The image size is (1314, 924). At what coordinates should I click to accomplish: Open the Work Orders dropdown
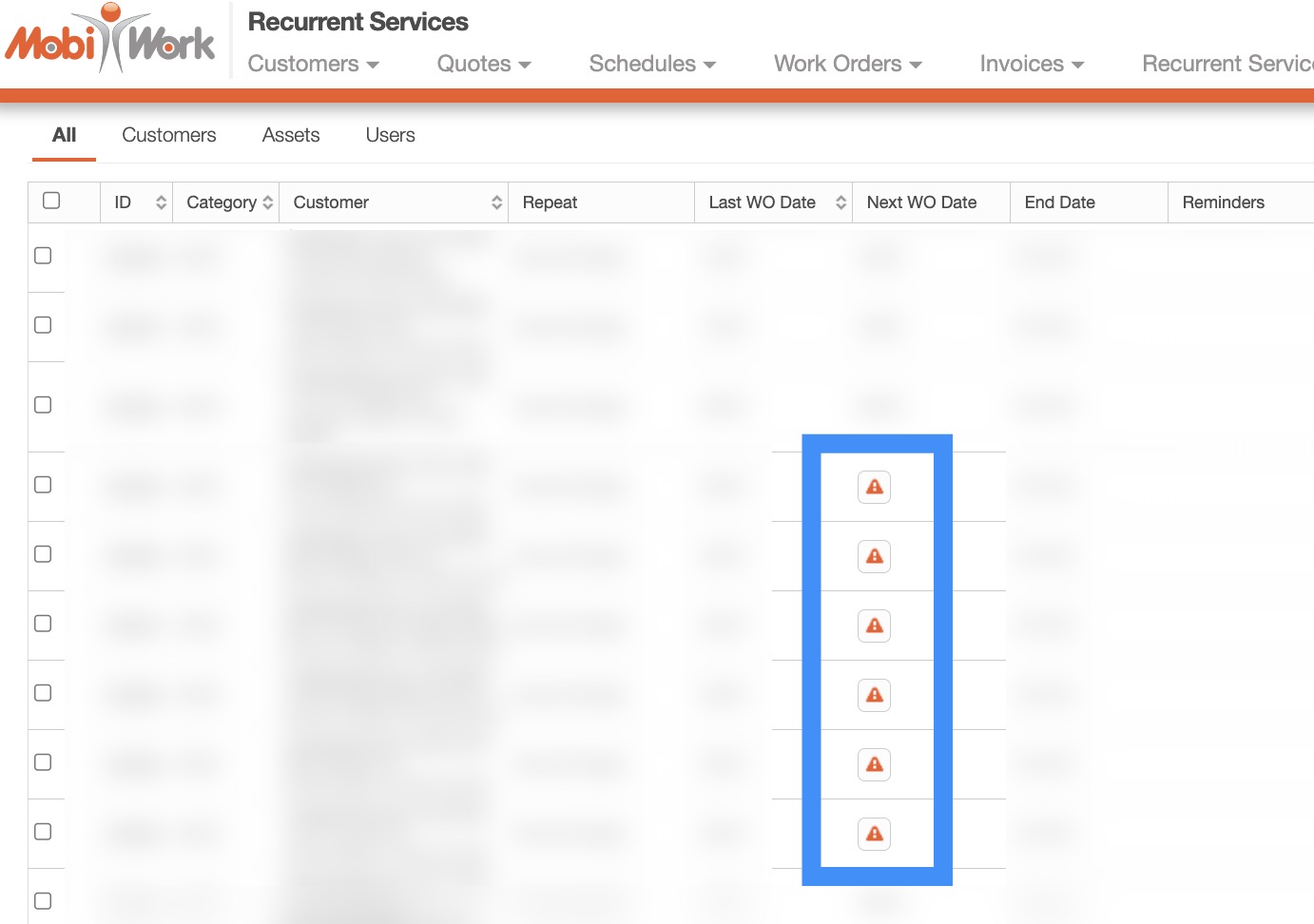[847, 64]
